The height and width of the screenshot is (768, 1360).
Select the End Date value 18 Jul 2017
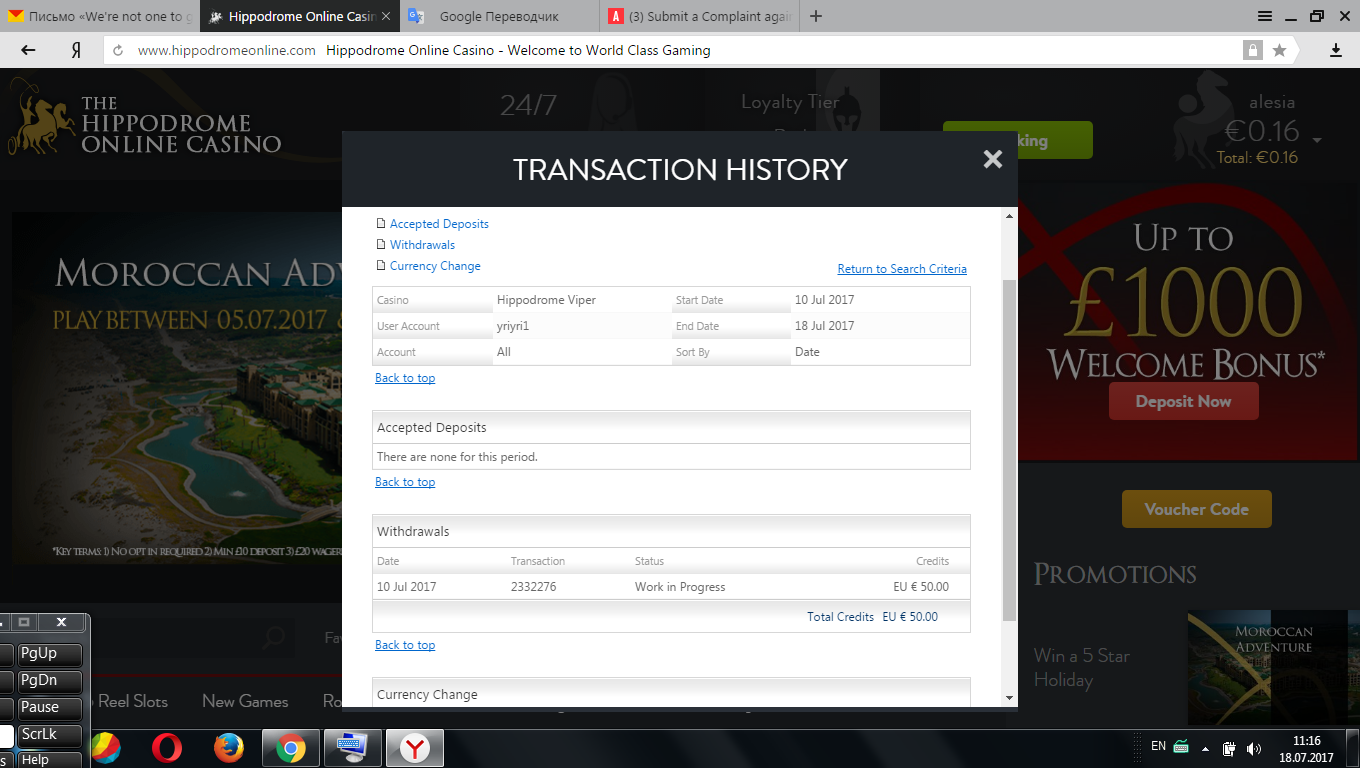[824, 326]
